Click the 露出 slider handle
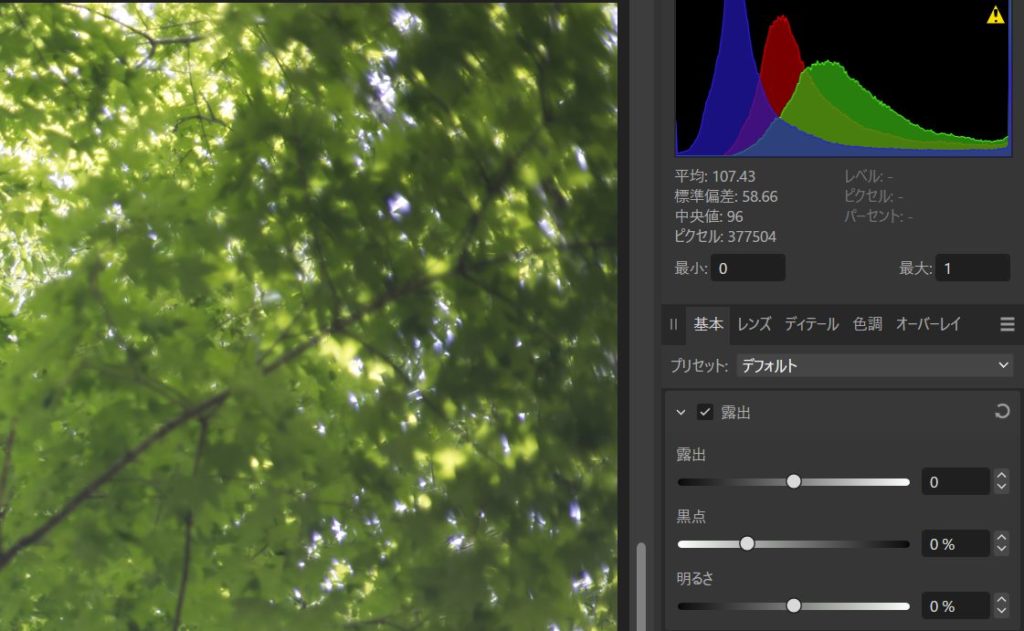The image size is (1024, 631). 793,481
